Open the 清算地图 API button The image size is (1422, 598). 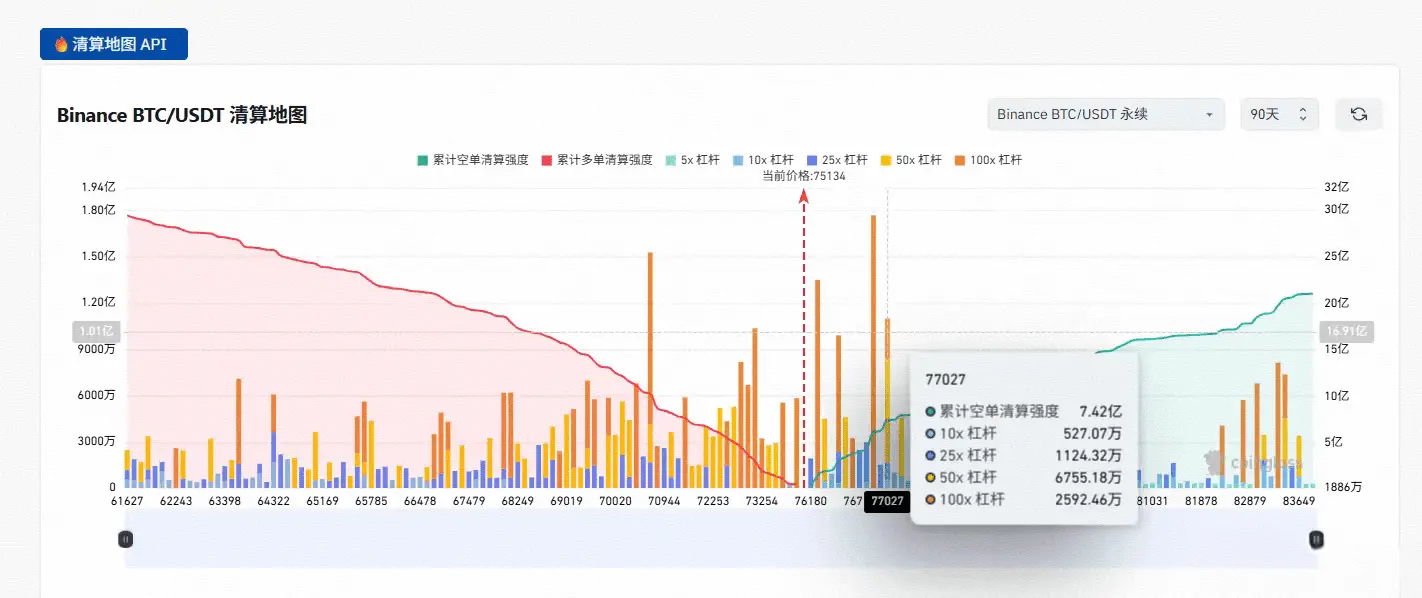coord(114,44)
